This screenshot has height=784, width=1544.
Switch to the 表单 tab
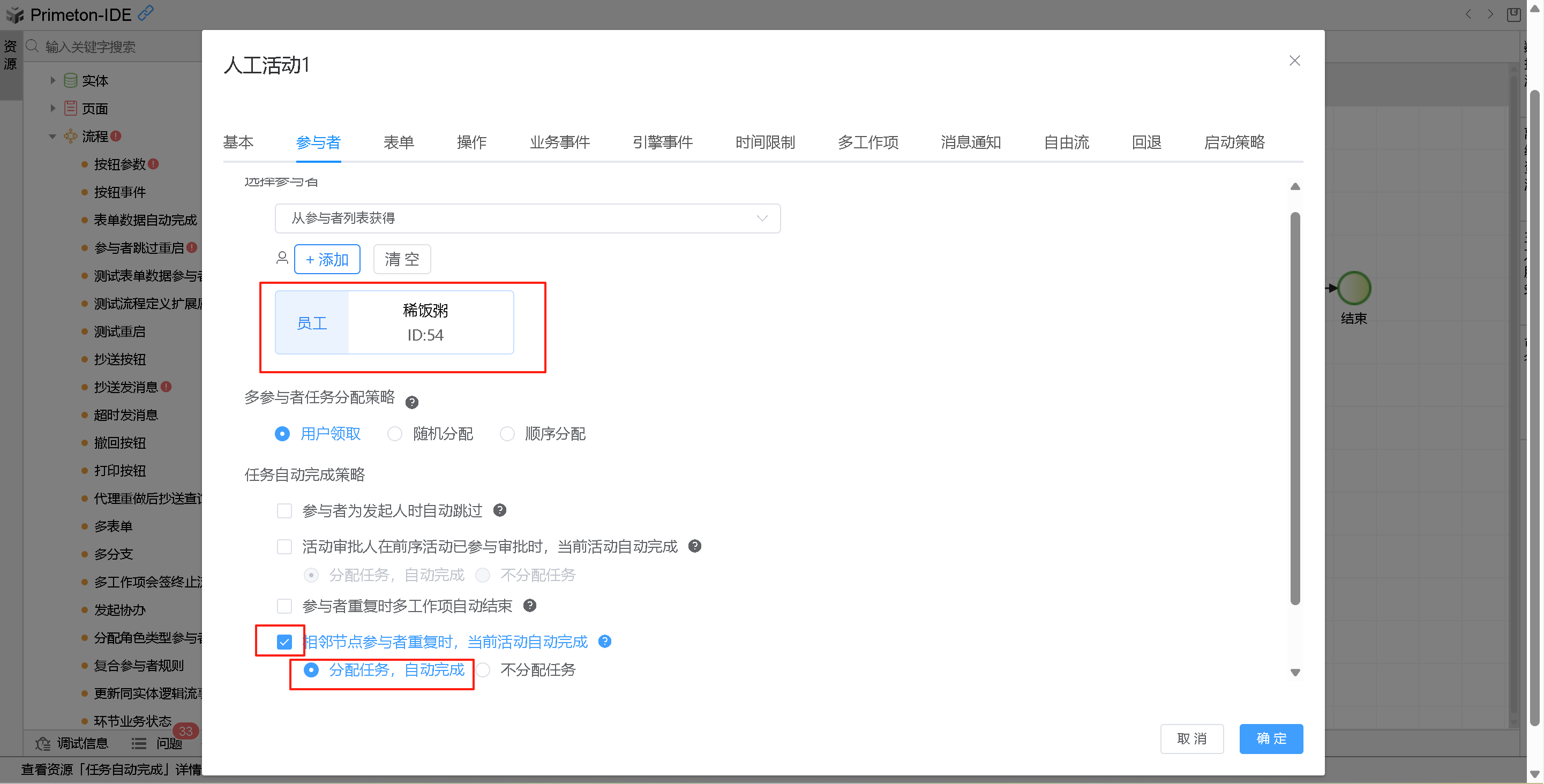[398, 142]
